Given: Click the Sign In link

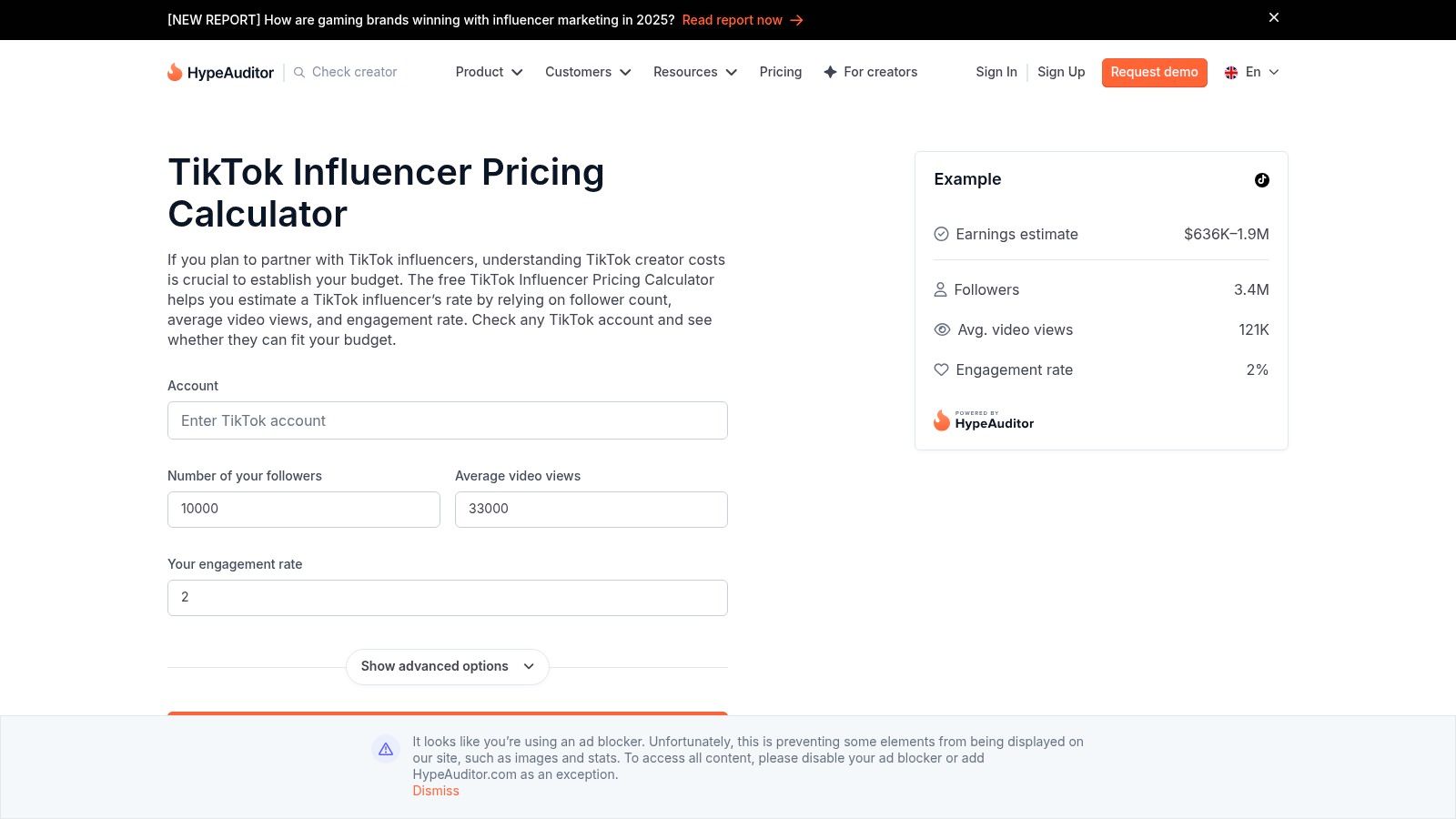Looking at the screenshot, I should tap(996, 72).
